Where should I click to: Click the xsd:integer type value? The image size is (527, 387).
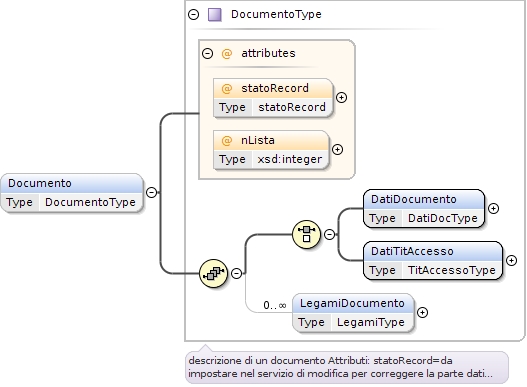[x=290, y=159]
